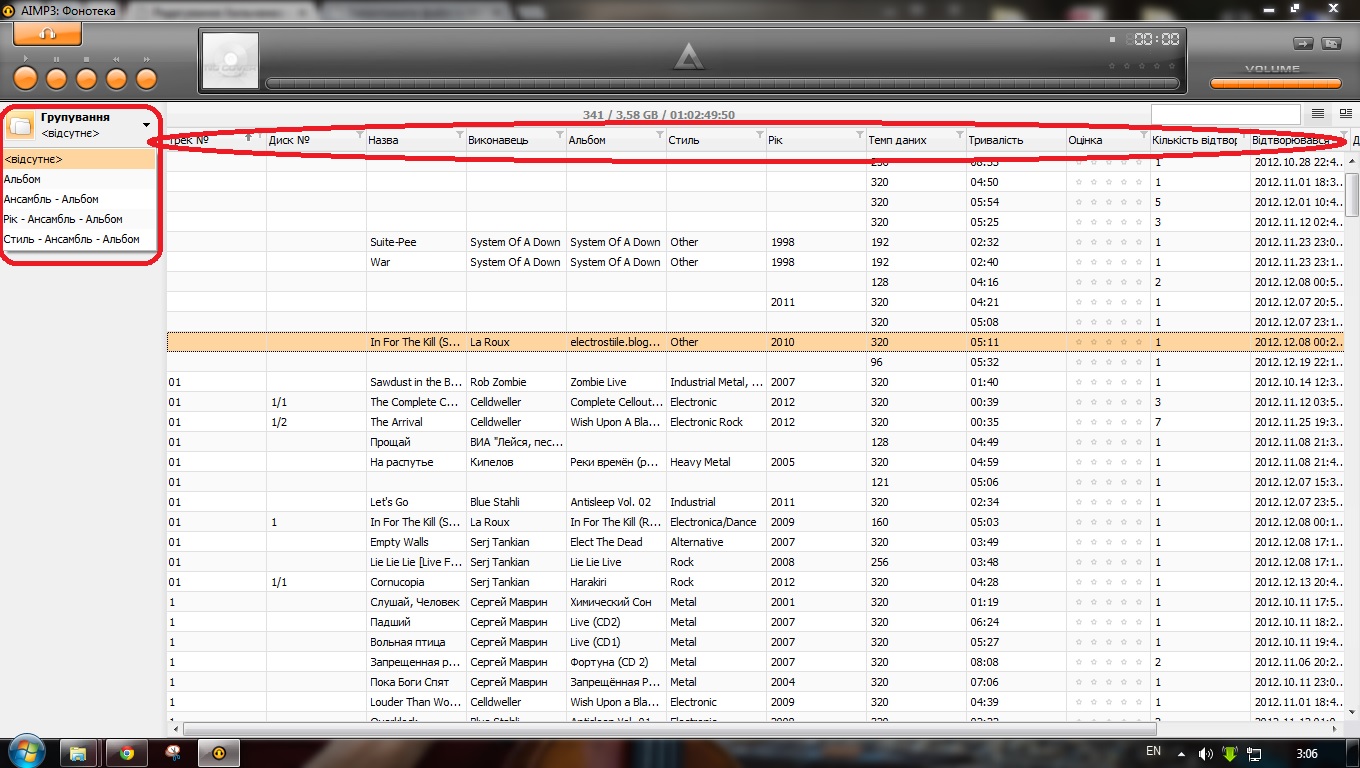Click the track position seek bar
This screenshot has width=1360, height=768.
724,83
